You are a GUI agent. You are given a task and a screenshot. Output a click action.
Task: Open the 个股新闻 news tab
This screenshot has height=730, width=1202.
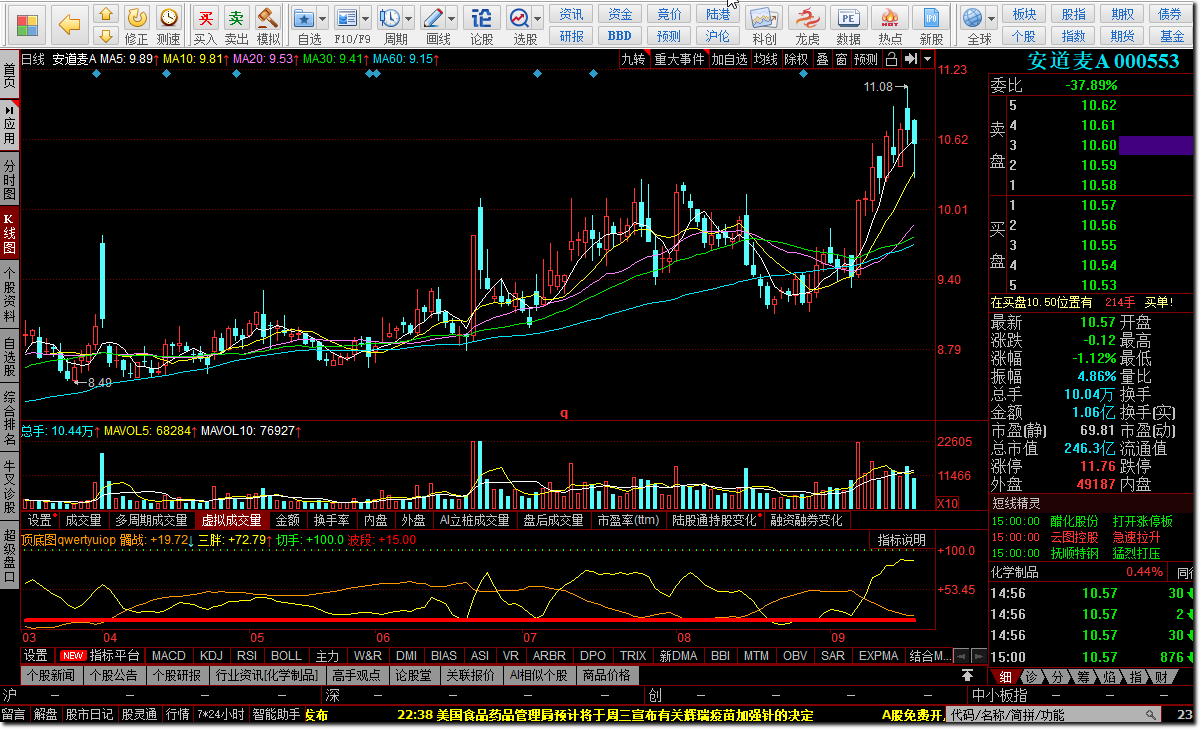(x=51, y=675)
